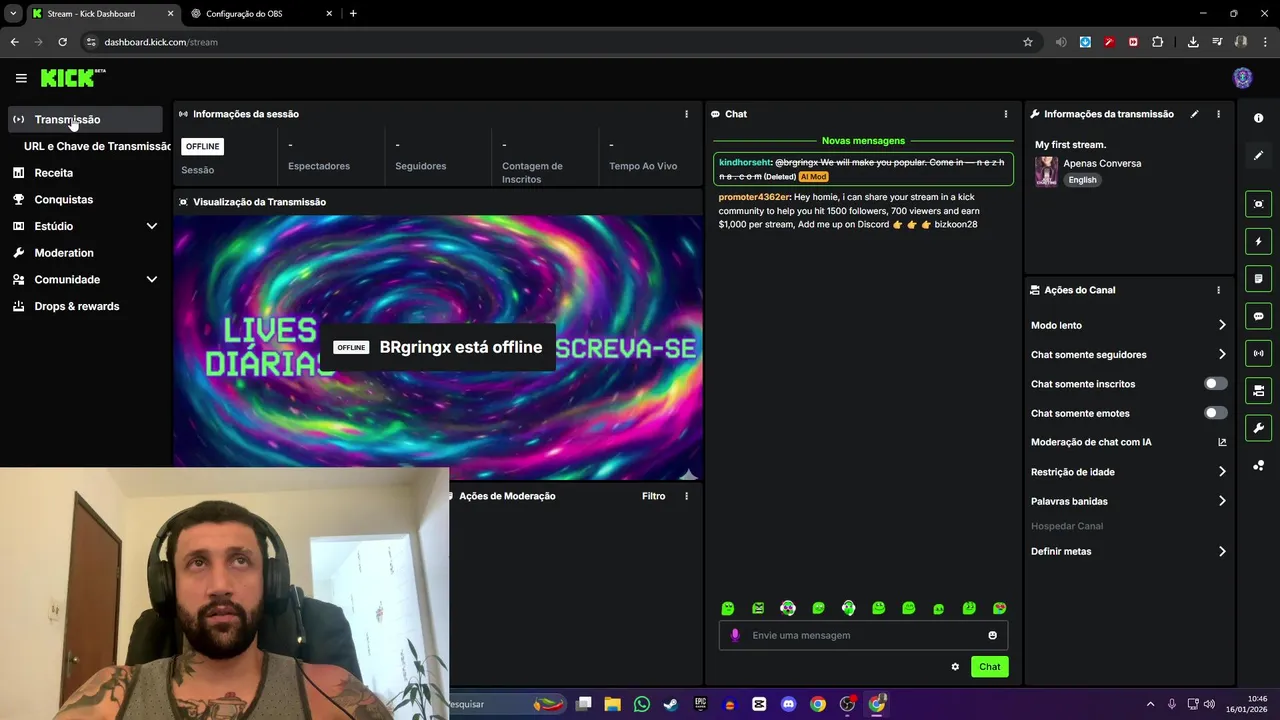The image size is (1280, 720).
Task: Click the pencil icon in the right rail
Action: click(1258, 155)
